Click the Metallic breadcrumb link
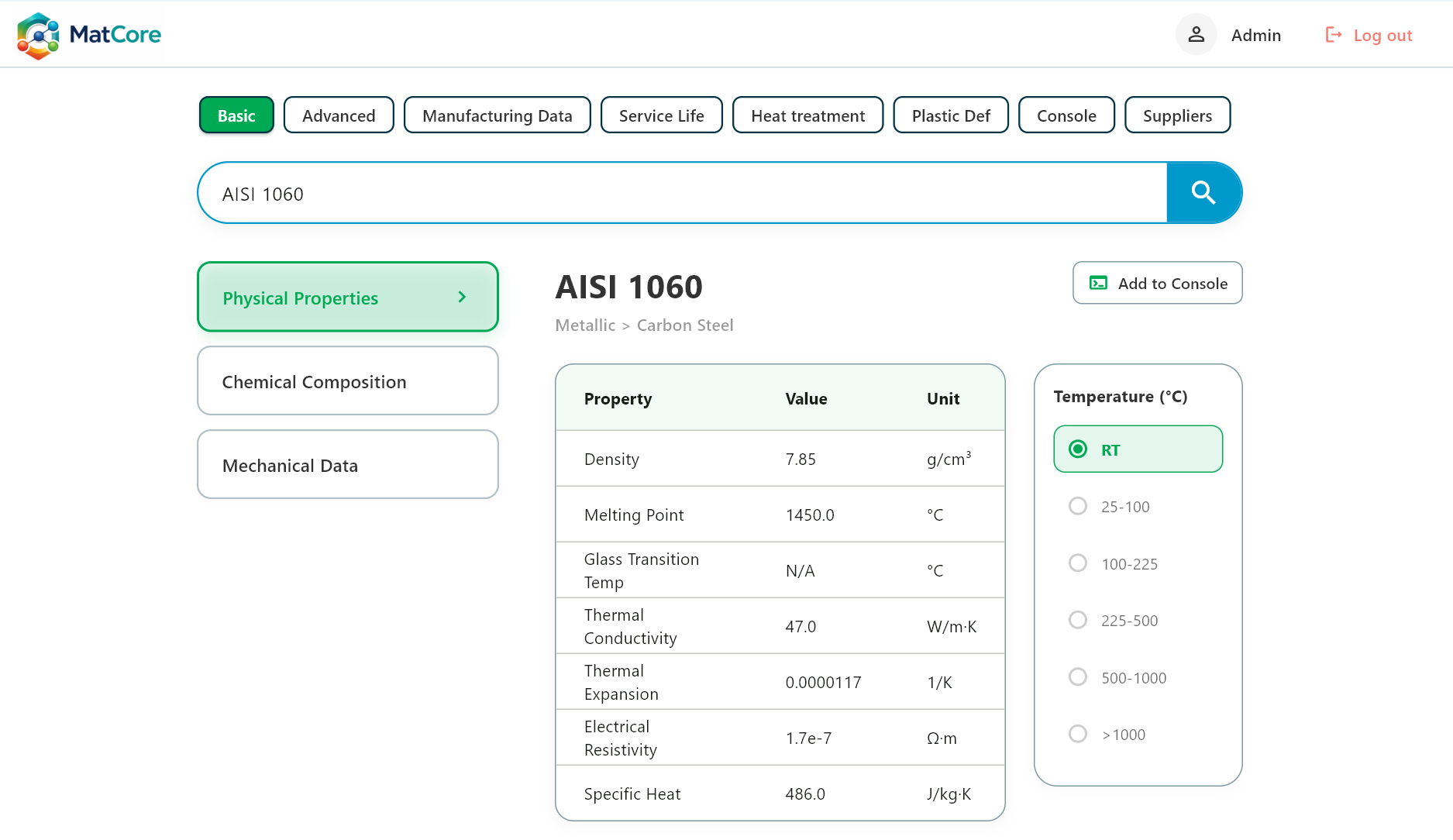Screen dimensions: 1453x840 pos(585,325)
